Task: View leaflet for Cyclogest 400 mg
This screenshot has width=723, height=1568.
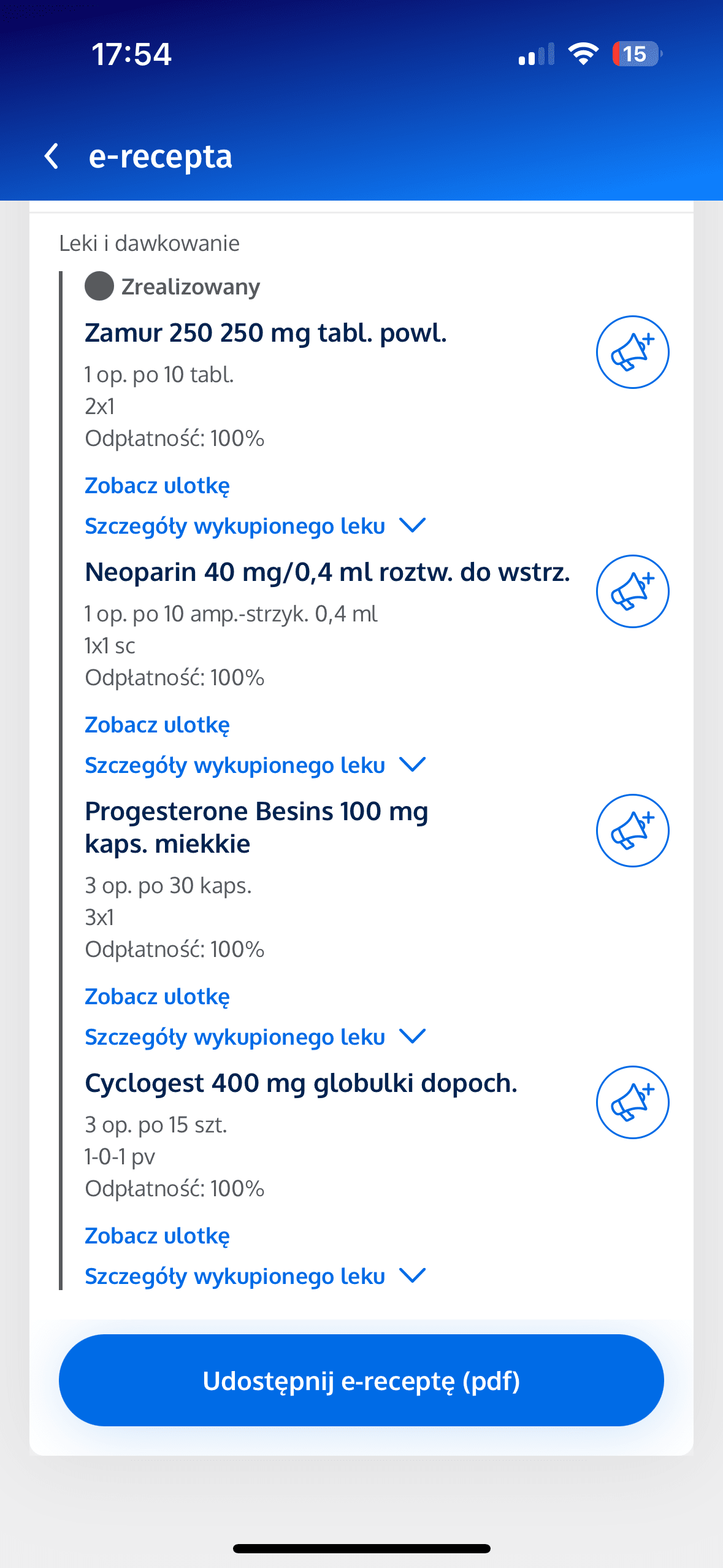Action: click(x=157, y=1236)
